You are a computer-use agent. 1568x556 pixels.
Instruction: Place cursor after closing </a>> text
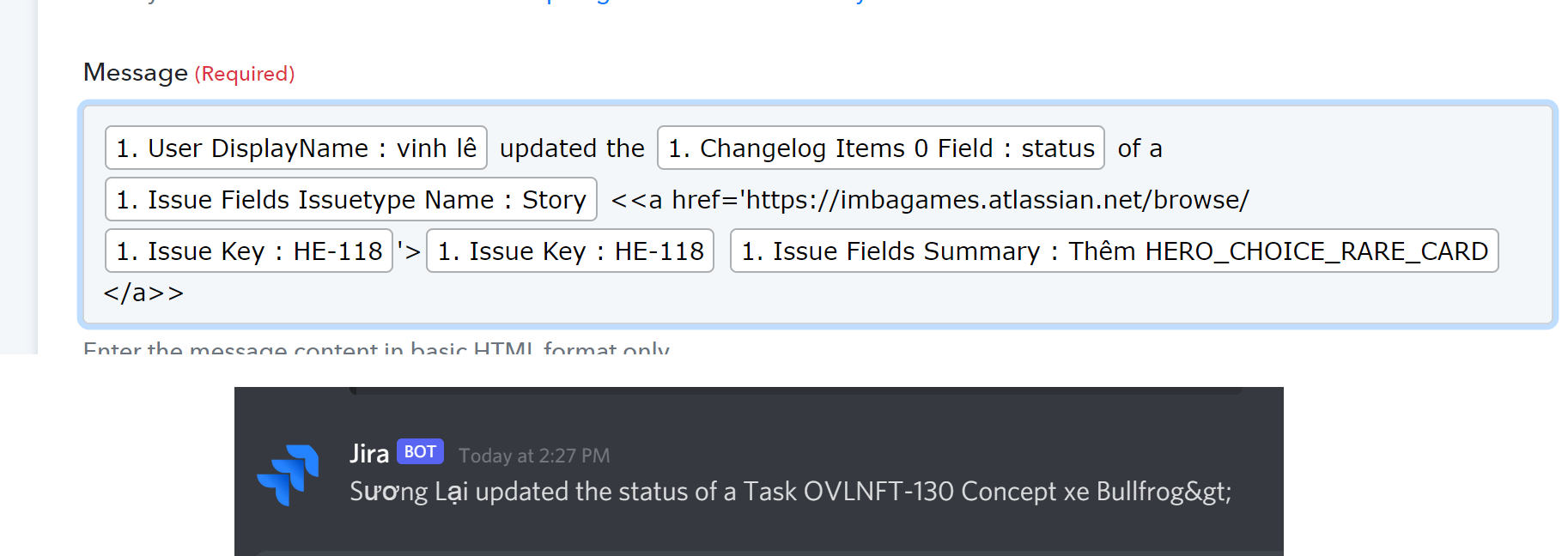[185, 293]
